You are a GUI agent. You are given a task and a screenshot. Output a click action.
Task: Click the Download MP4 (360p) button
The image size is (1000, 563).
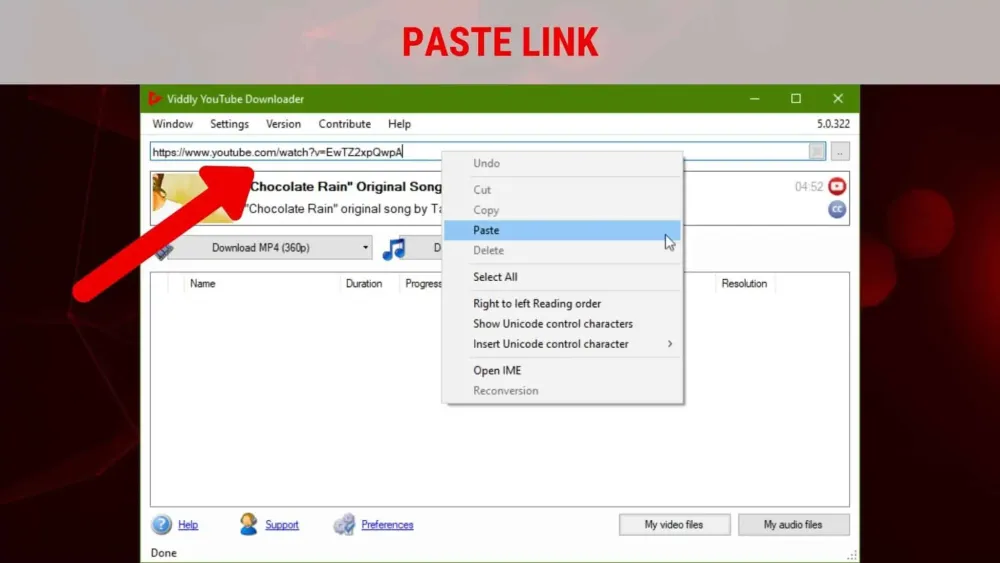coord(261,248)
